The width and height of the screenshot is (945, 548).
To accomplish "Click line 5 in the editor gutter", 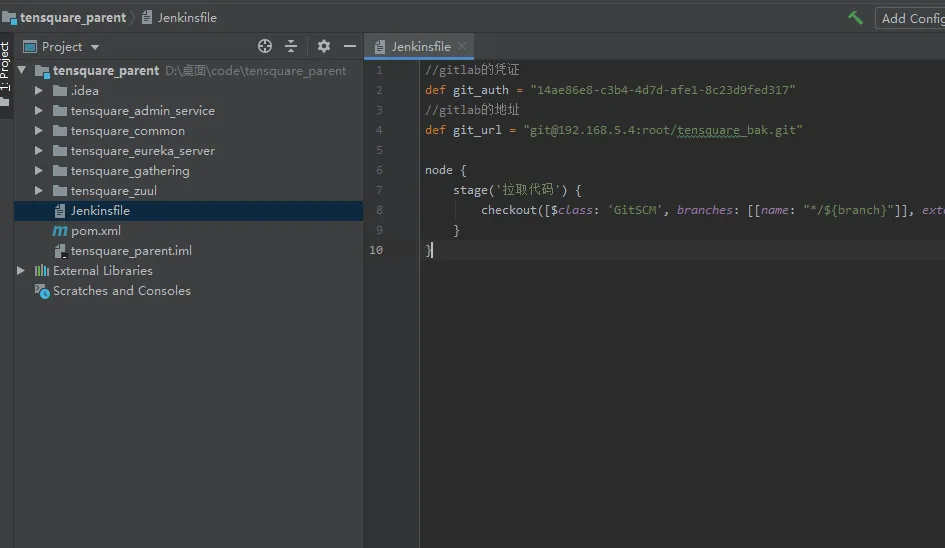I will pyautogui.click(x=379, y=150).
